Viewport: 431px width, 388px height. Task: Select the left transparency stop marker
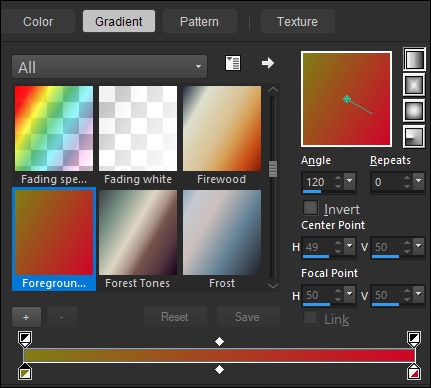pos(25,339)
